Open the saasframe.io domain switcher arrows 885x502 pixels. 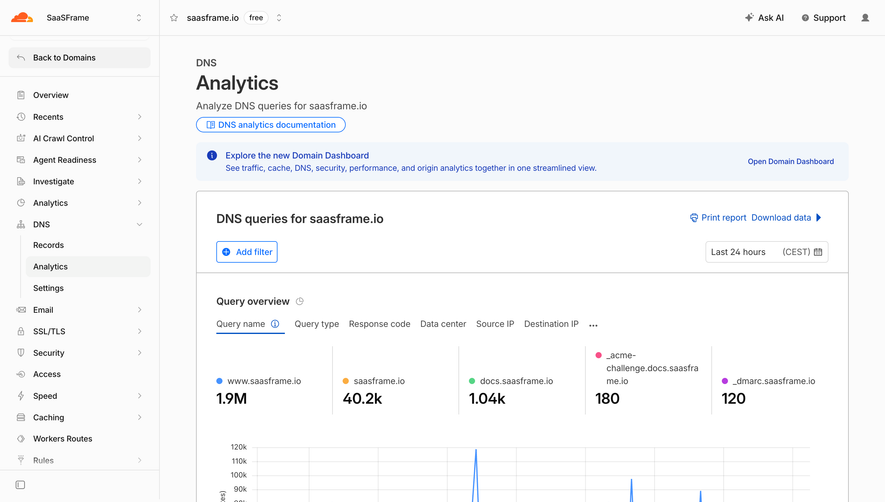click(x=279, y=18)
